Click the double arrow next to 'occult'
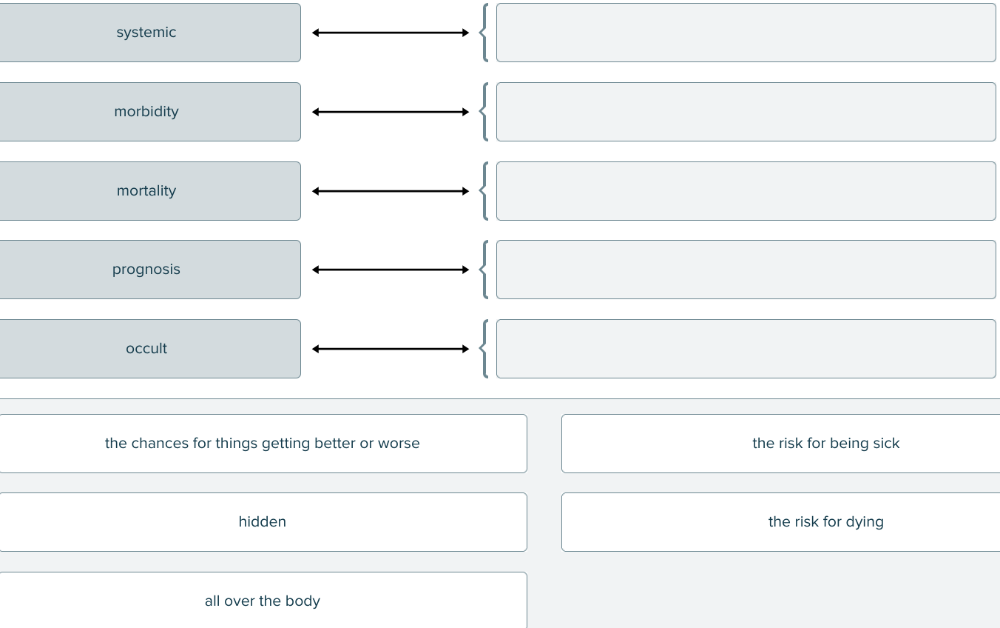Image resolution: width=1000 pixels, height=628 pixels. (390, 349)
